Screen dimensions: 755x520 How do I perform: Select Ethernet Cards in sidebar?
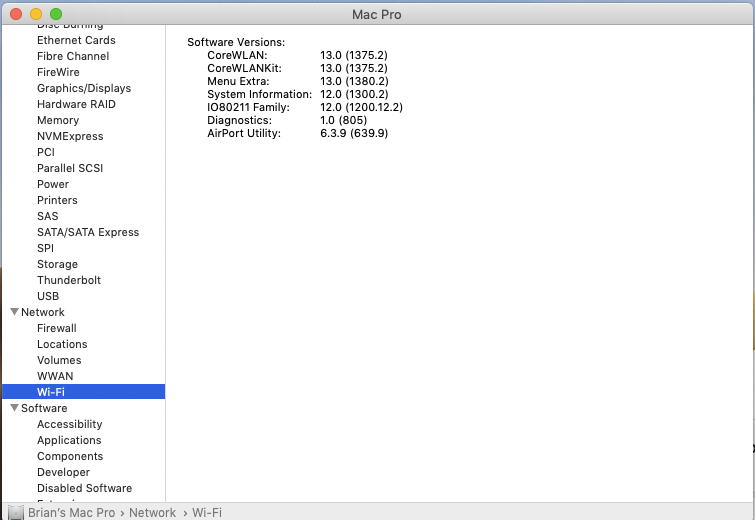tap(76, 40)
